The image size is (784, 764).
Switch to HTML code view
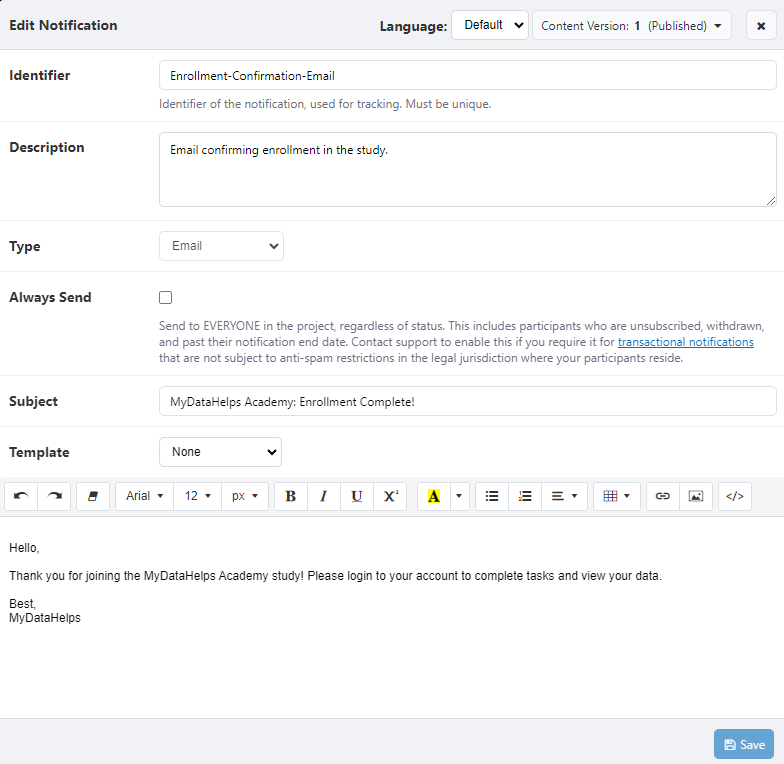pyautogui.click(x=735, y=496)
